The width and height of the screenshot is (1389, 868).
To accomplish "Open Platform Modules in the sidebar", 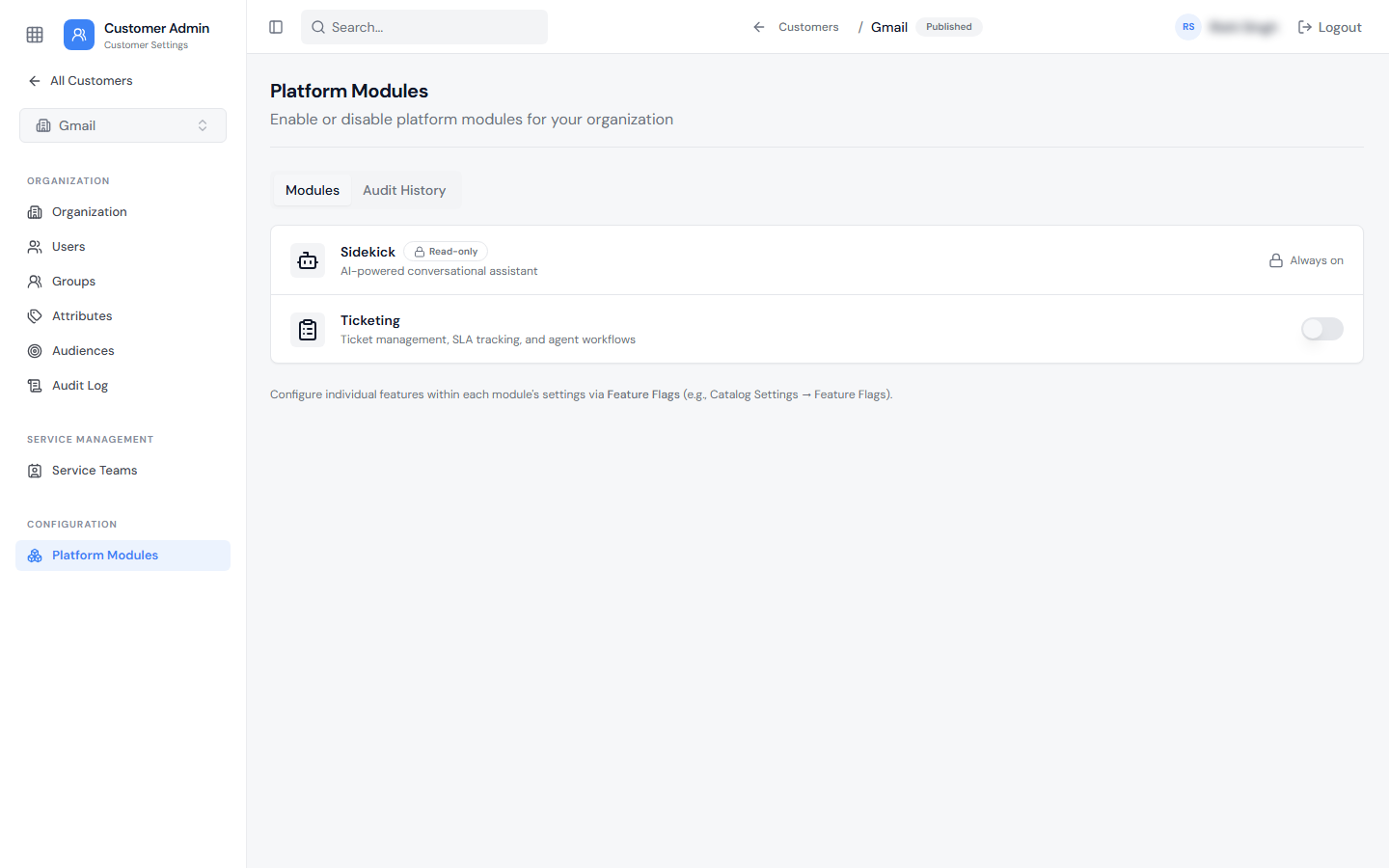I will tap(123, 556).
